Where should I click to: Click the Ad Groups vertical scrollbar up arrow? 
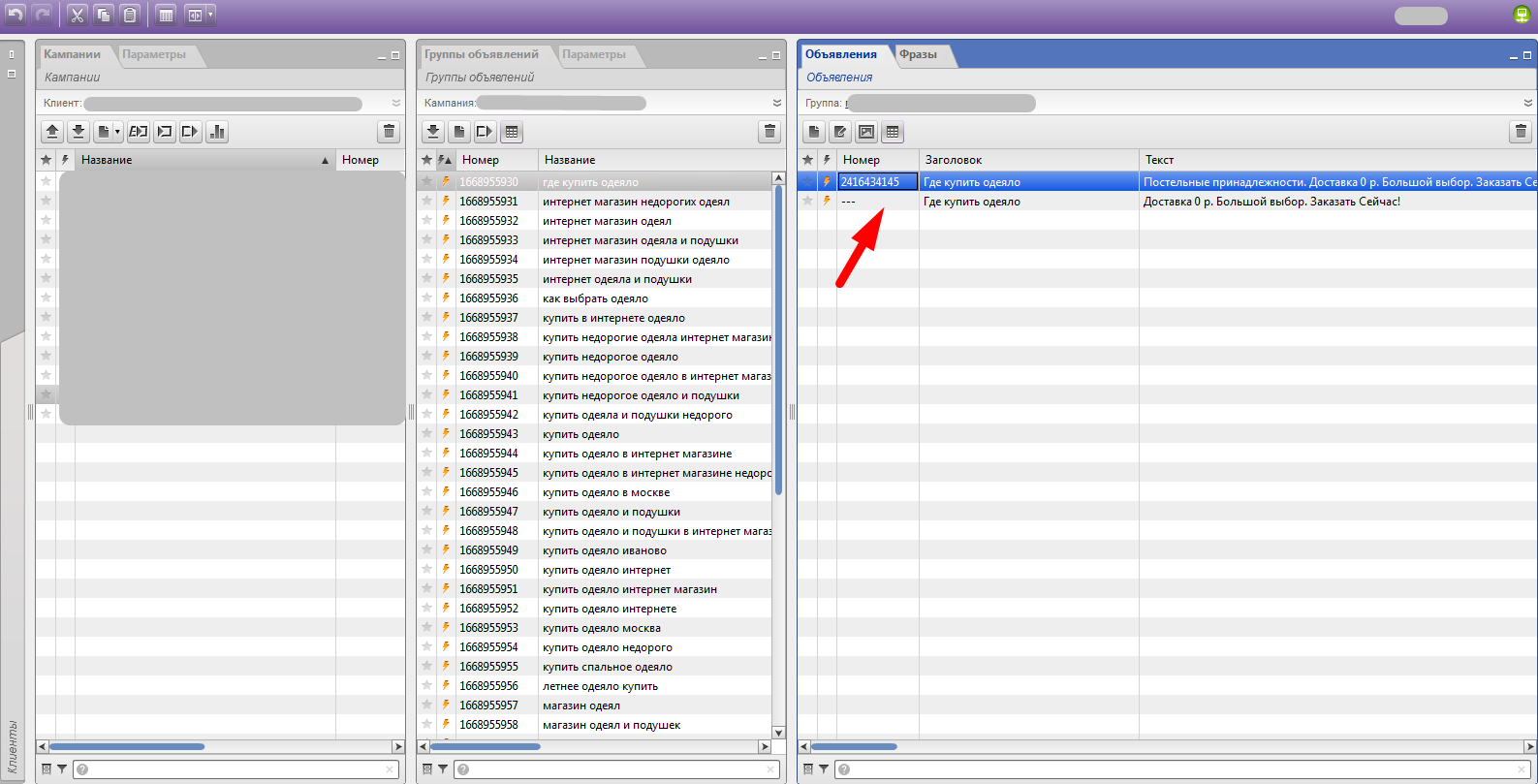coord(778,178)
